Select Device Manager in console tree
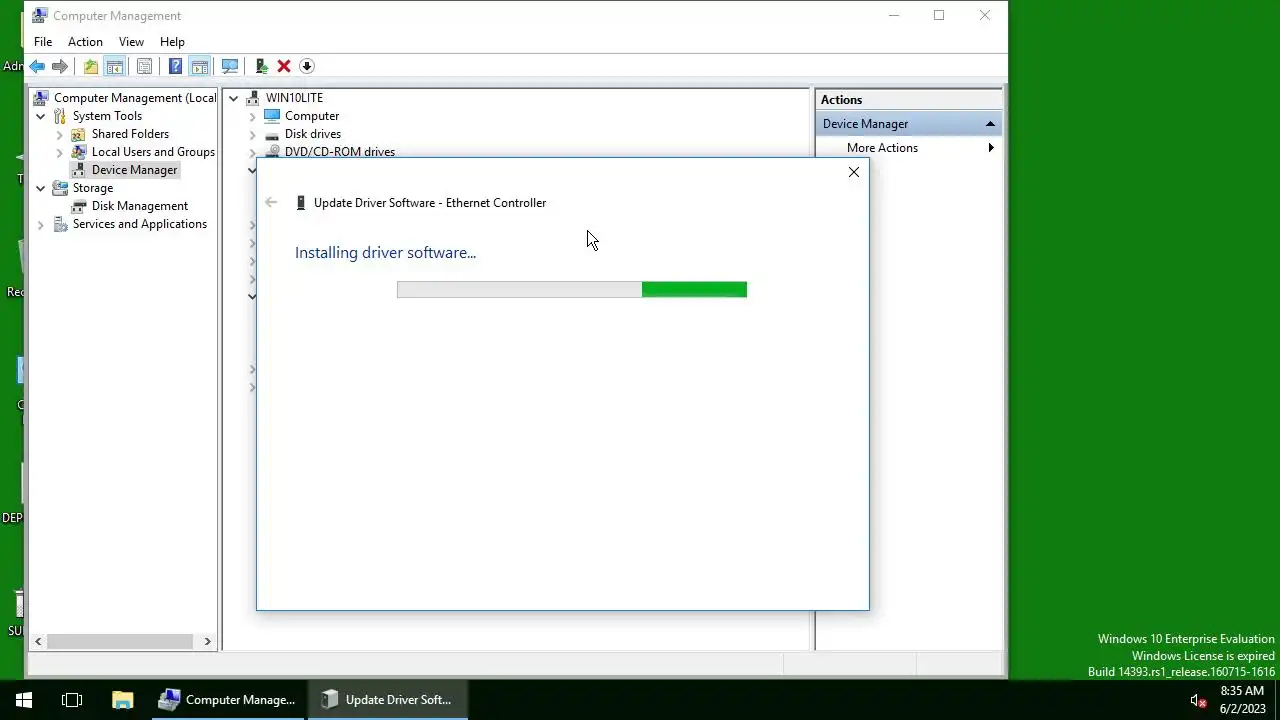The height and width of the screenshot is (720, 1280). [x=134, y=170]
